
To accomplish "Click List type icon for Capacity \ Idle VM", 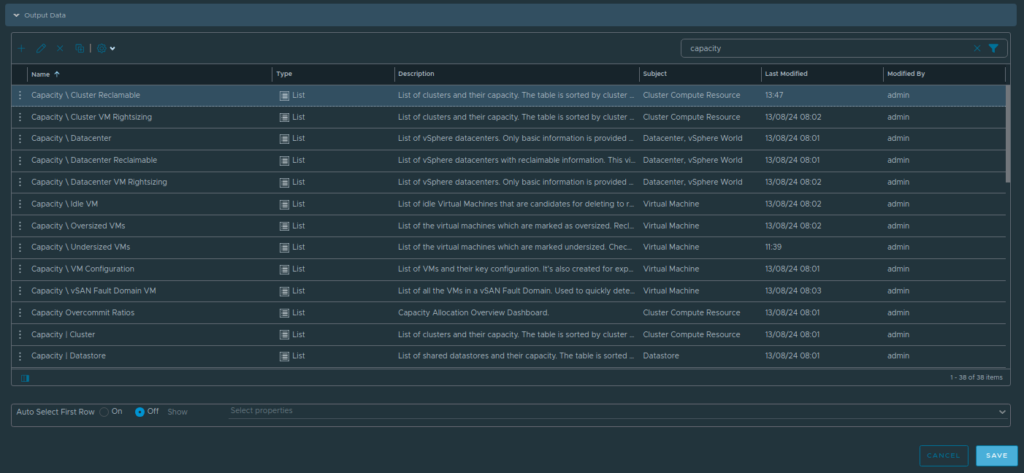I will (284, 204).
